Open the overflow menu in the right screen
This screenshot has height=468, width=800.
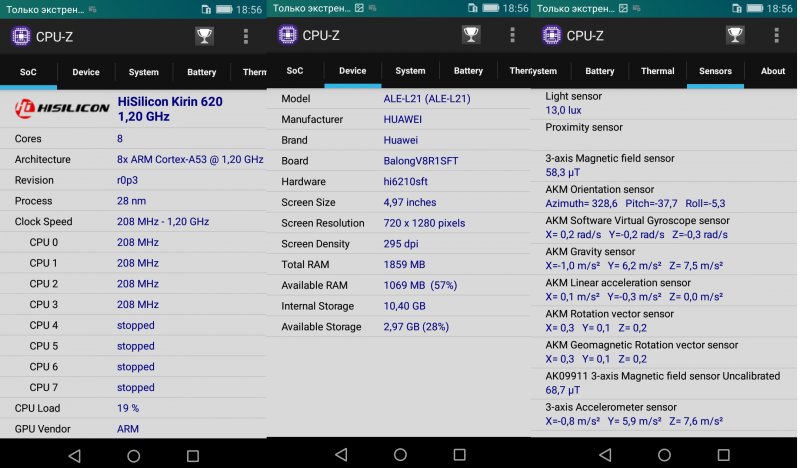(776, 35)
